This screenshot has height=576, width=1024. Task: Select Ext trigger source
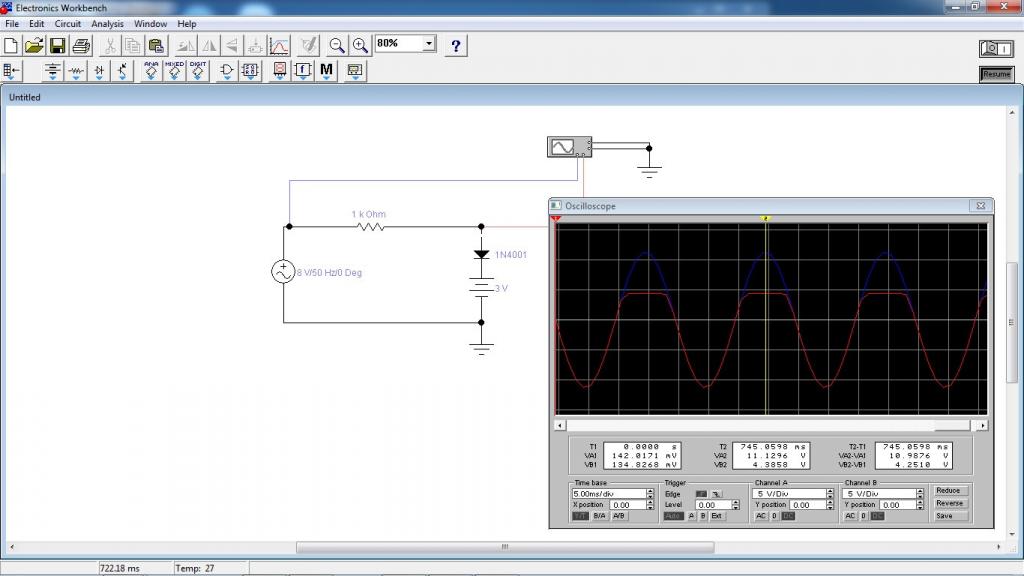tap(716, 516)
